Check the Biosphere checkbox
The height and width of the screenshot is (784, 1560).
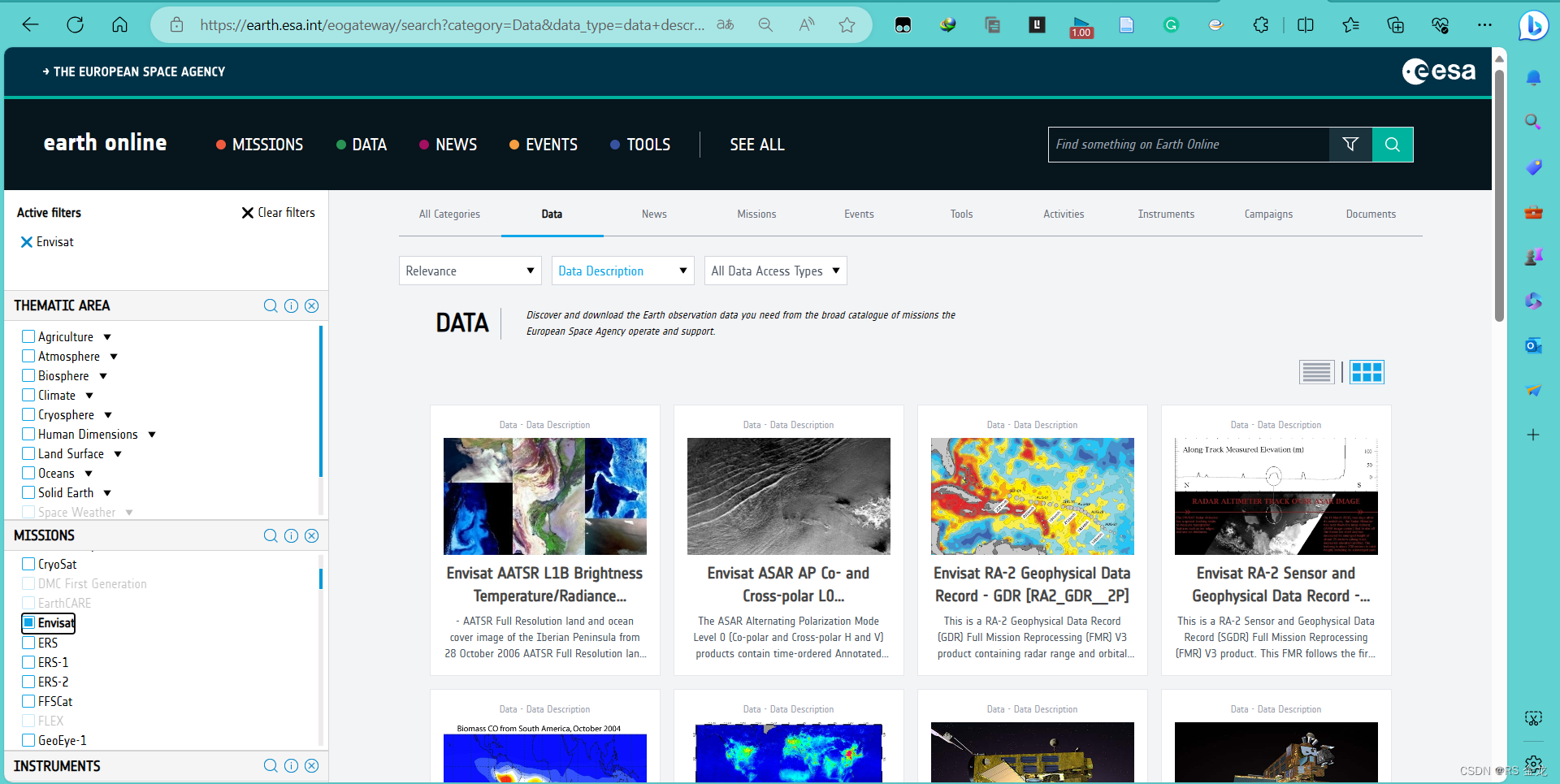[x=28, y=375]
